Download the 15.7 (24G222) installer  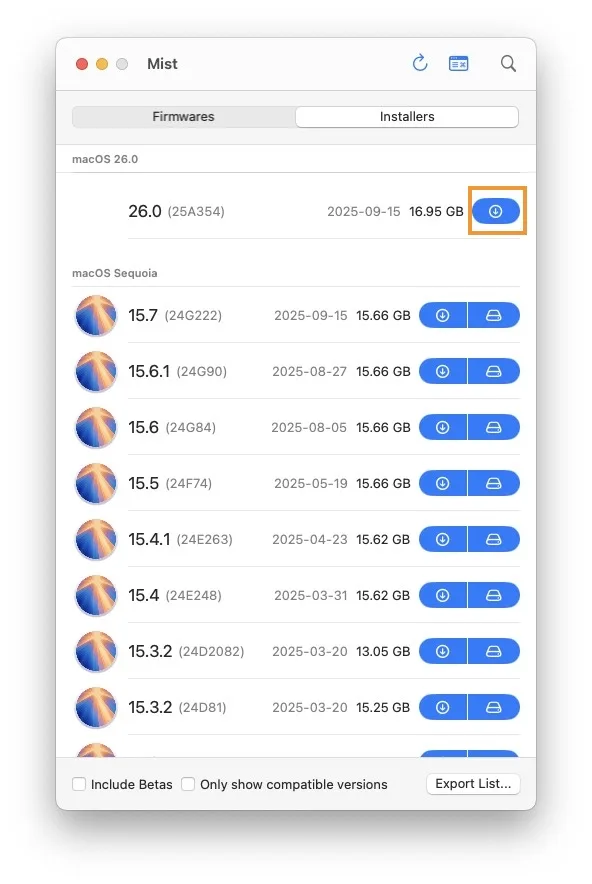(443, 315)
